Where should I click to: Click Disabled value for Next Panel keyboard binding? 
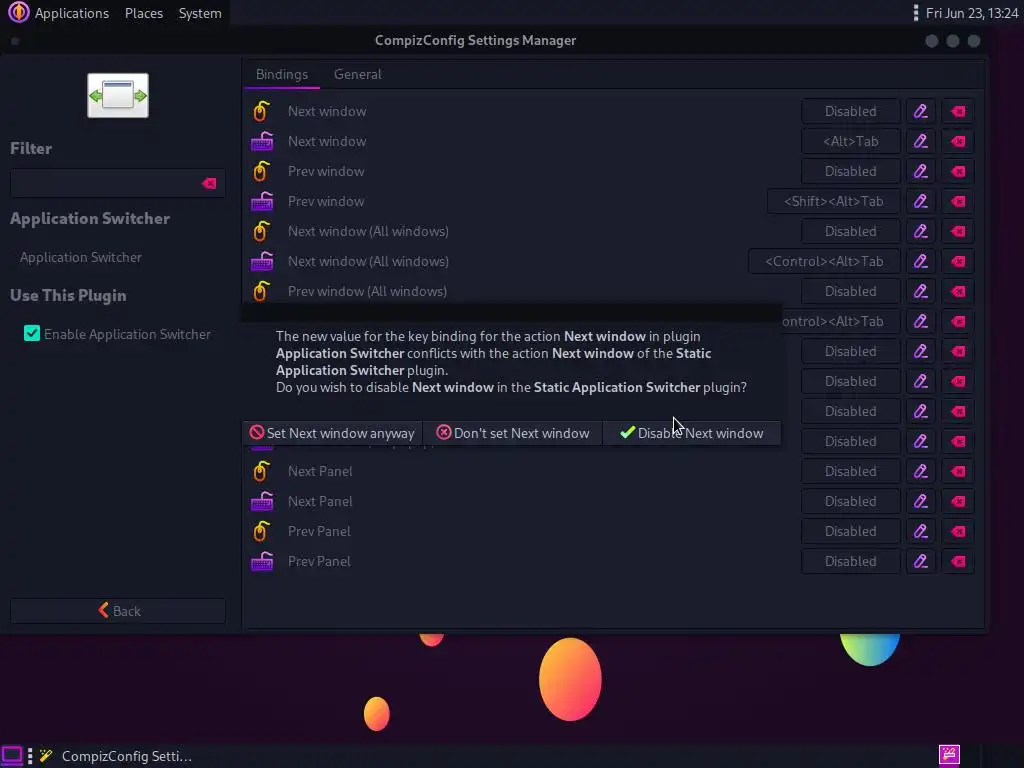coord(850,501)
